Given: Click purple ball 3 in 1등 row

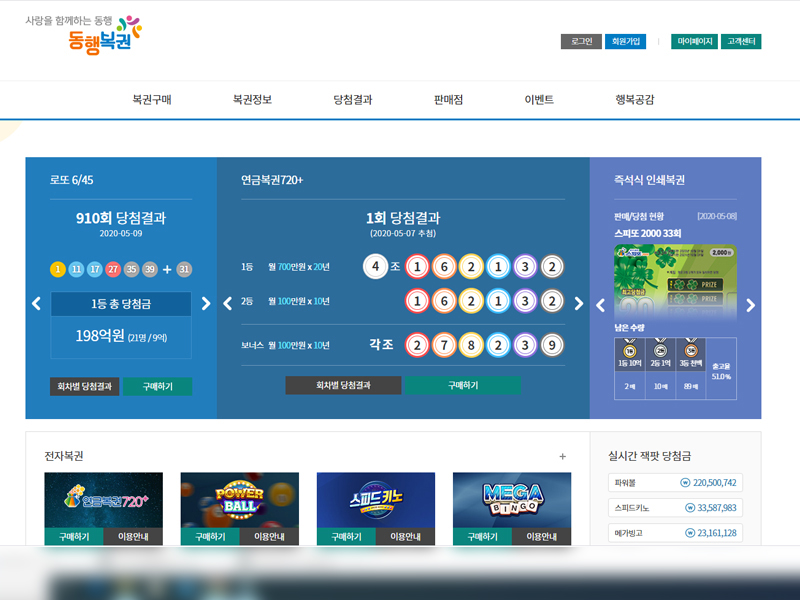Looking at the screenshot, I should 525,266.
